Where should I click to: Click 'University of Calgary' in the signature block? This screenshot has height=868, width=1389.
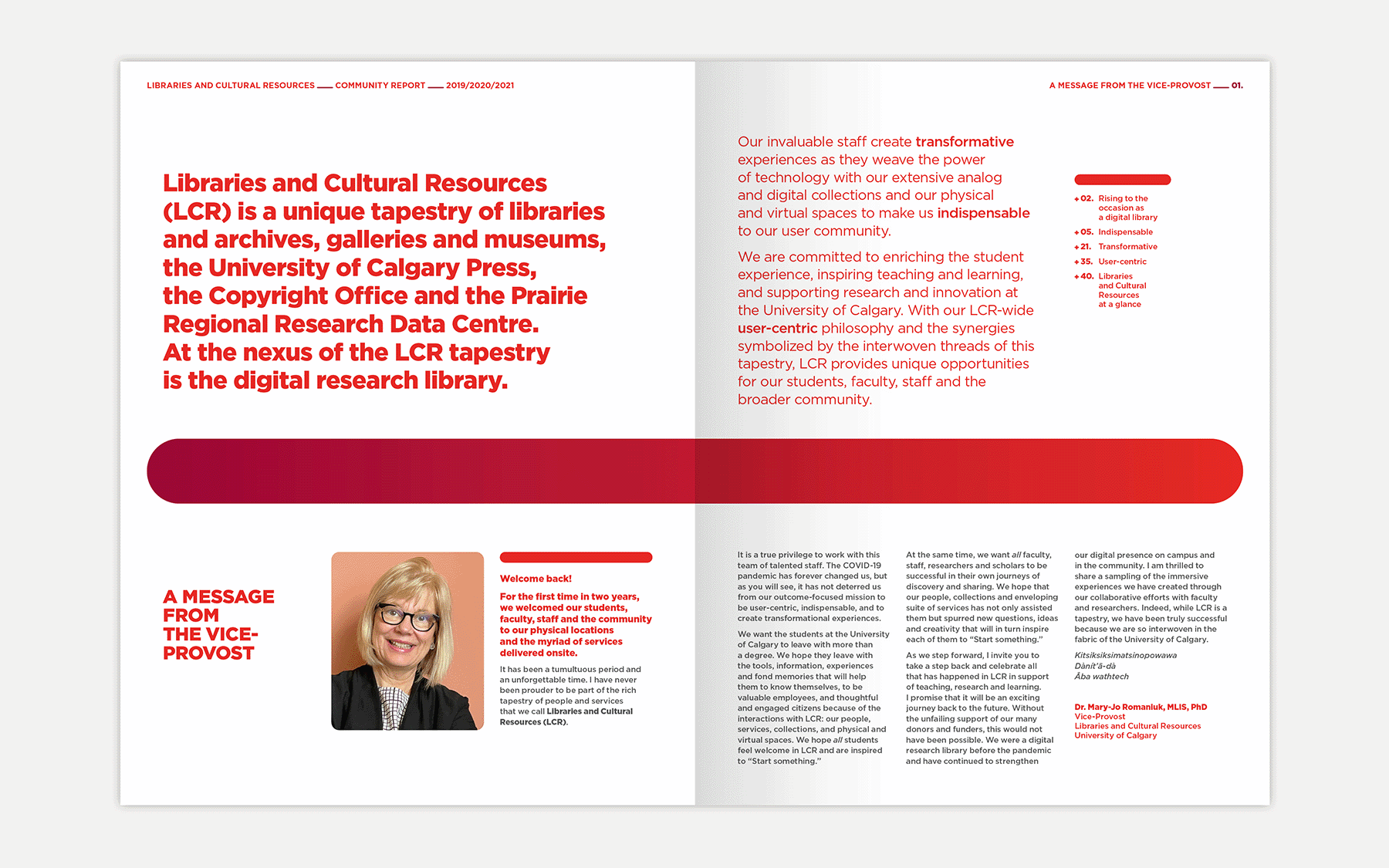pyautogui.click(x=1115, y=736)
